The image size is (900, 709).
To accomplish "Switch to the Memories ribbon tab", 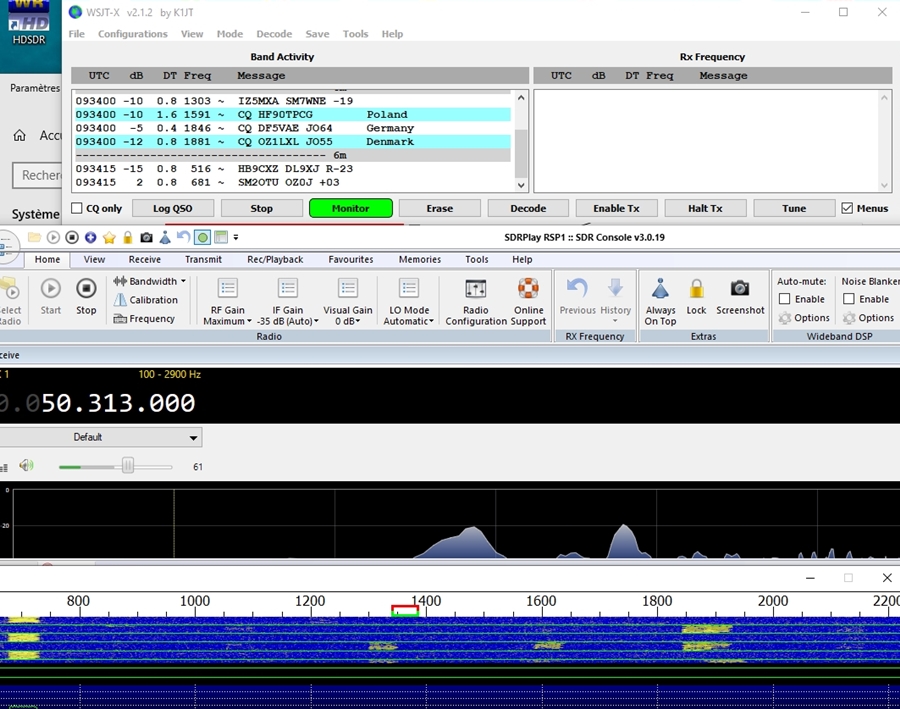I will click(420, 259).
